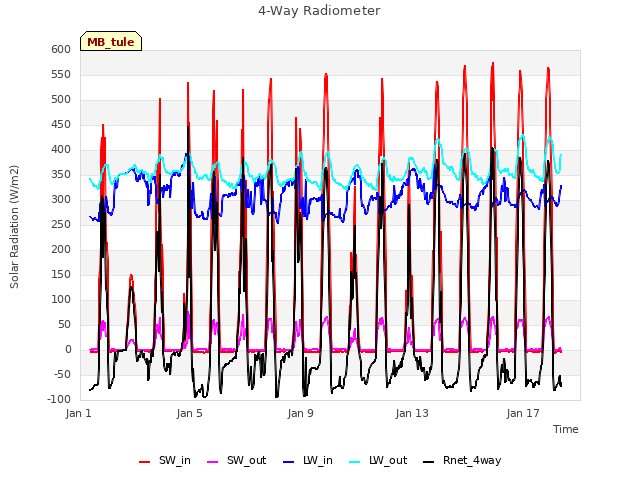The image size is (640, 480).
Task: Click the 4-Way Radiometer chart title
Action: (319, 11)
